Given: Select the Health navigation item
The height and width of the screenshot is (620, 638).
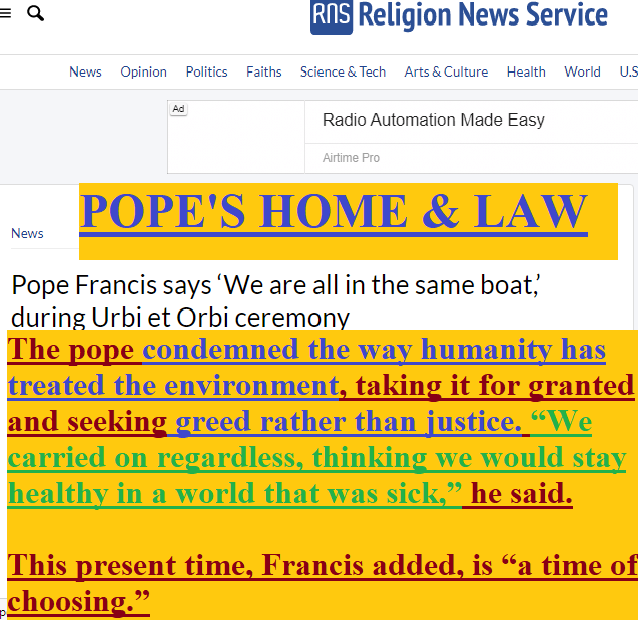Looking at the screenshot, I should [526, 72].
